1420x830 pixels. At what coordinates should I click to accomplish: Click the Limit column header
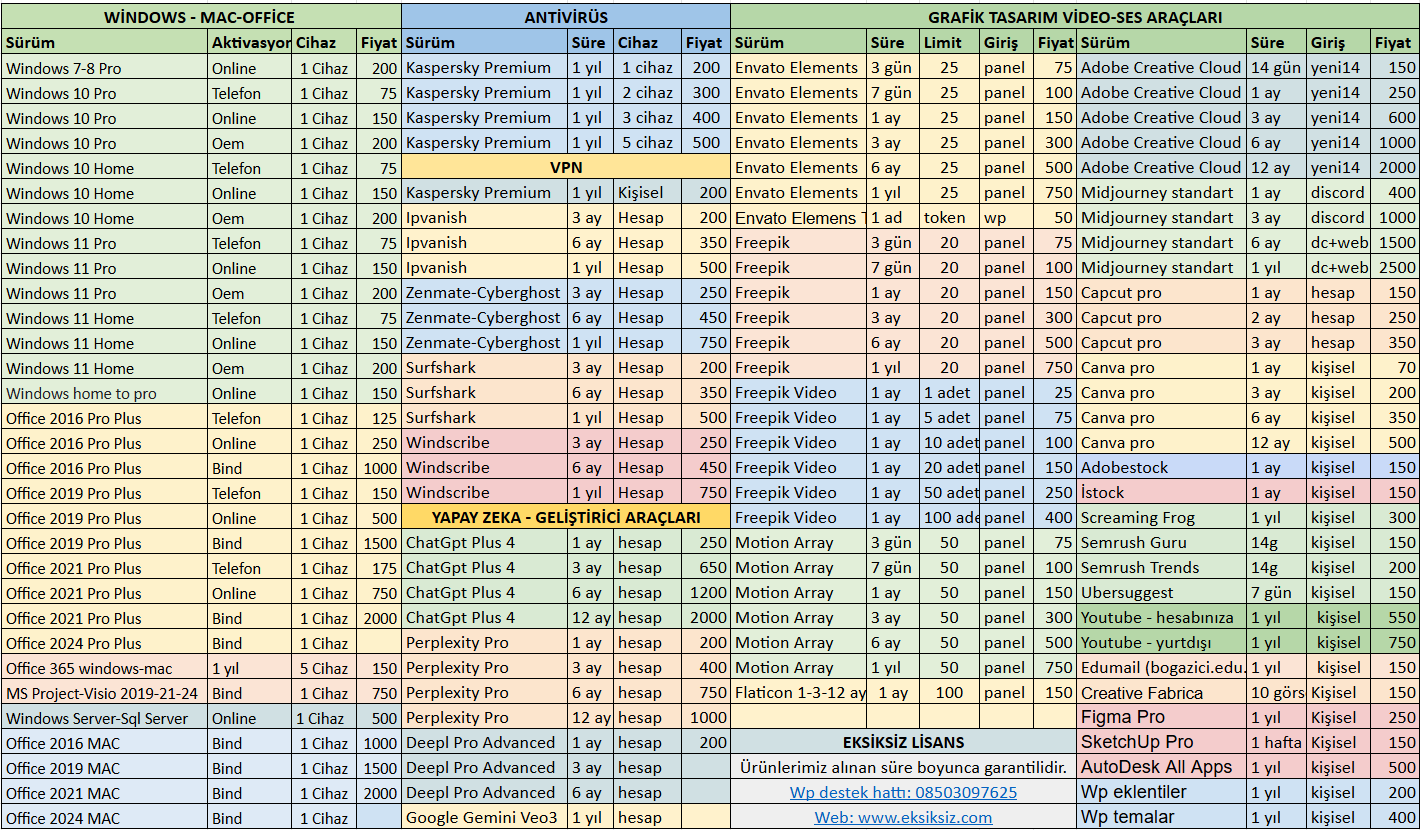[949, 43]
